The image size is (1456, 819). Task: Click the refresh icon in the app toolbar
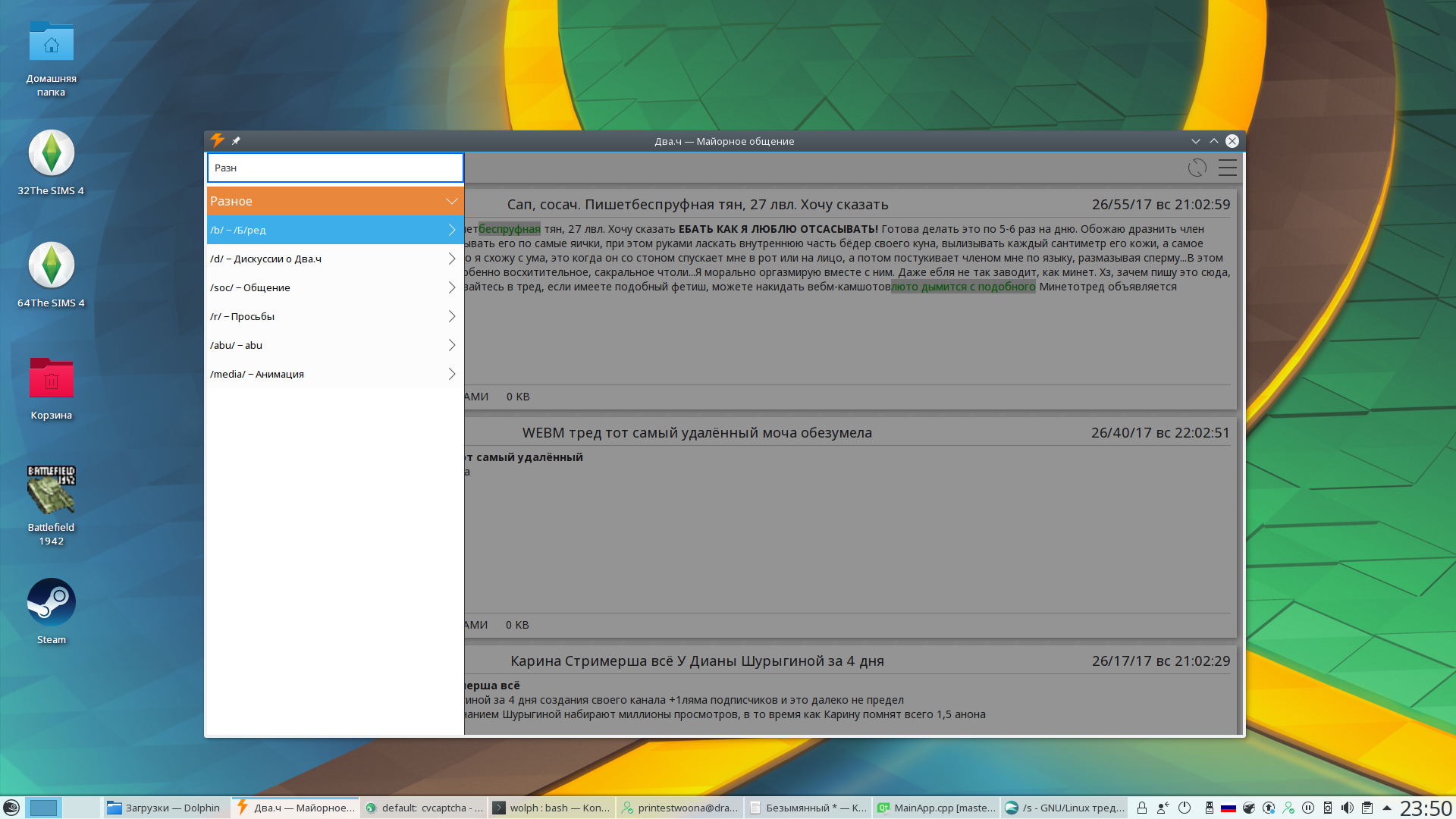(1197, 168)
